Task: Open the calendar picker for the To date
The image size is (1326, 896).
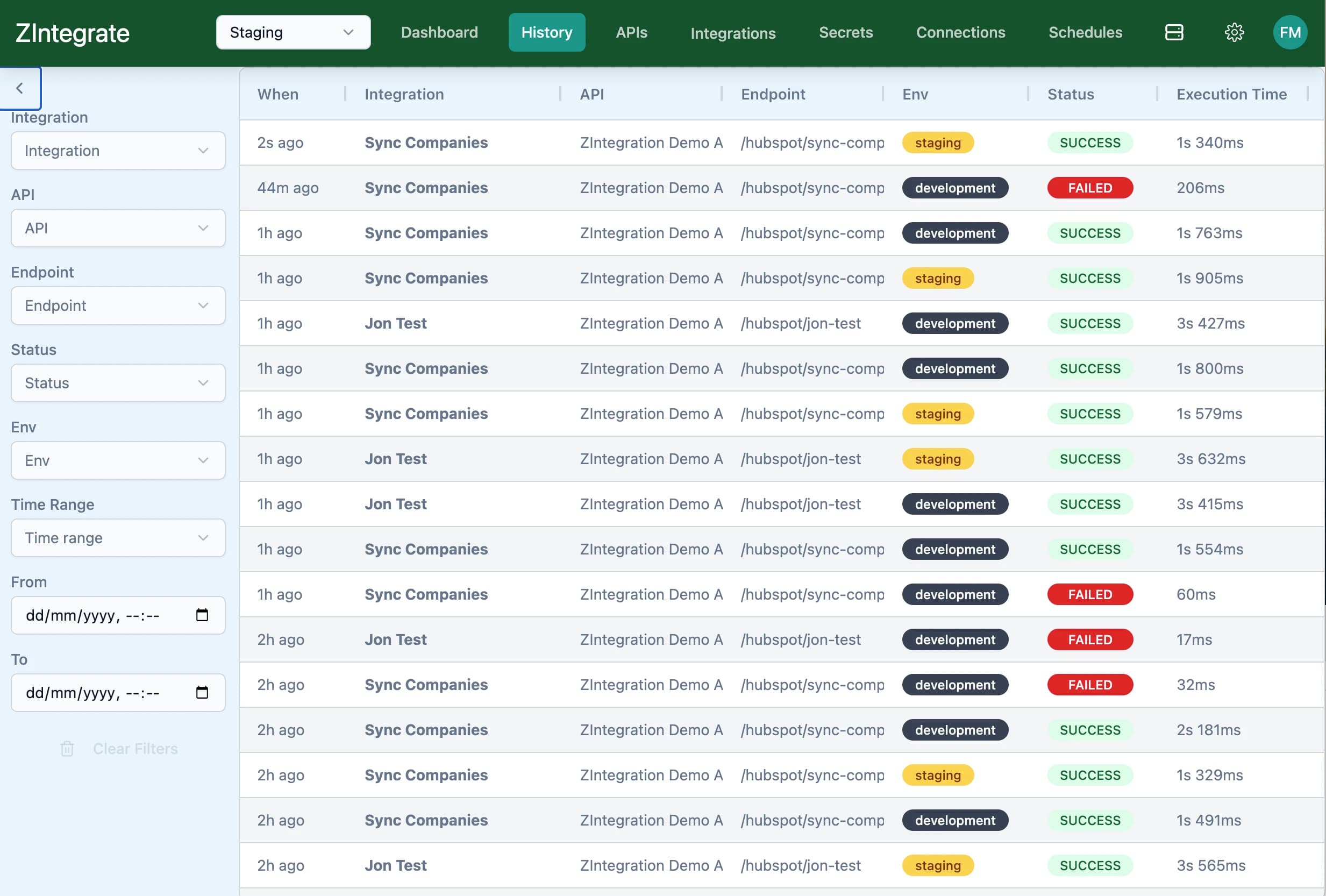Action: (203, 693)
